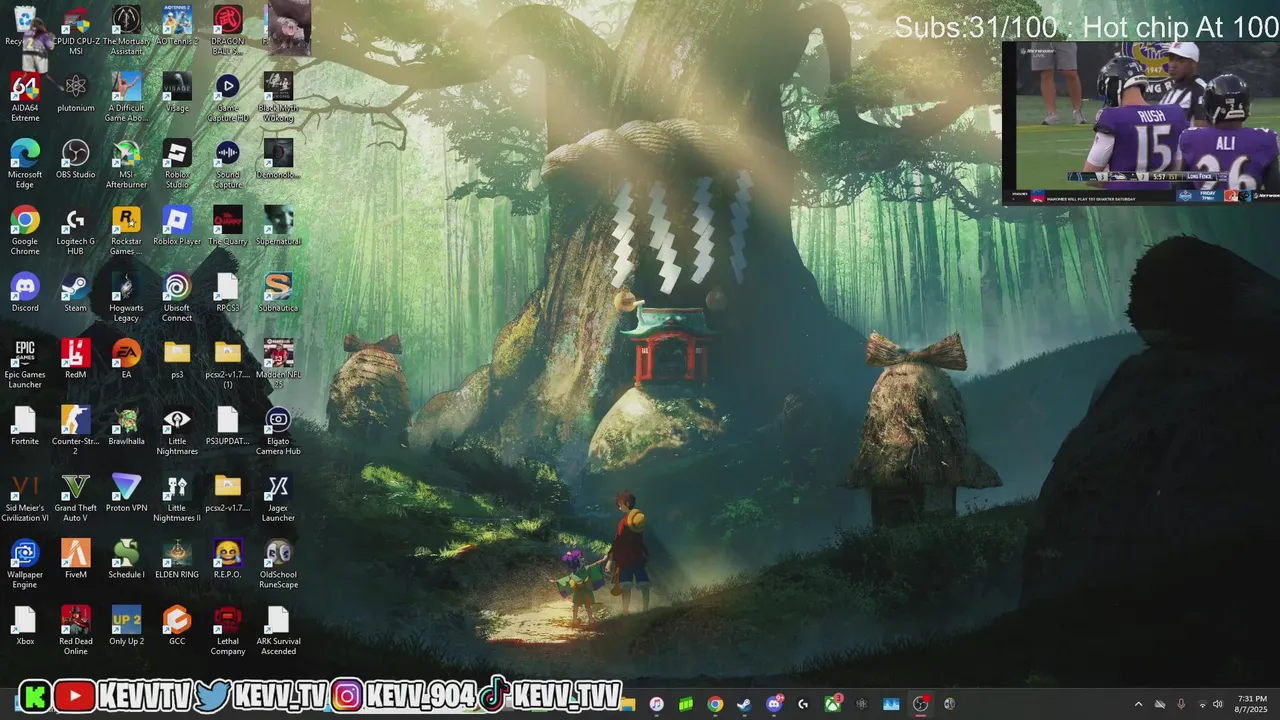1280x720 pixels.
Task: Select the Visage game icon
Action: coord(177,92)
